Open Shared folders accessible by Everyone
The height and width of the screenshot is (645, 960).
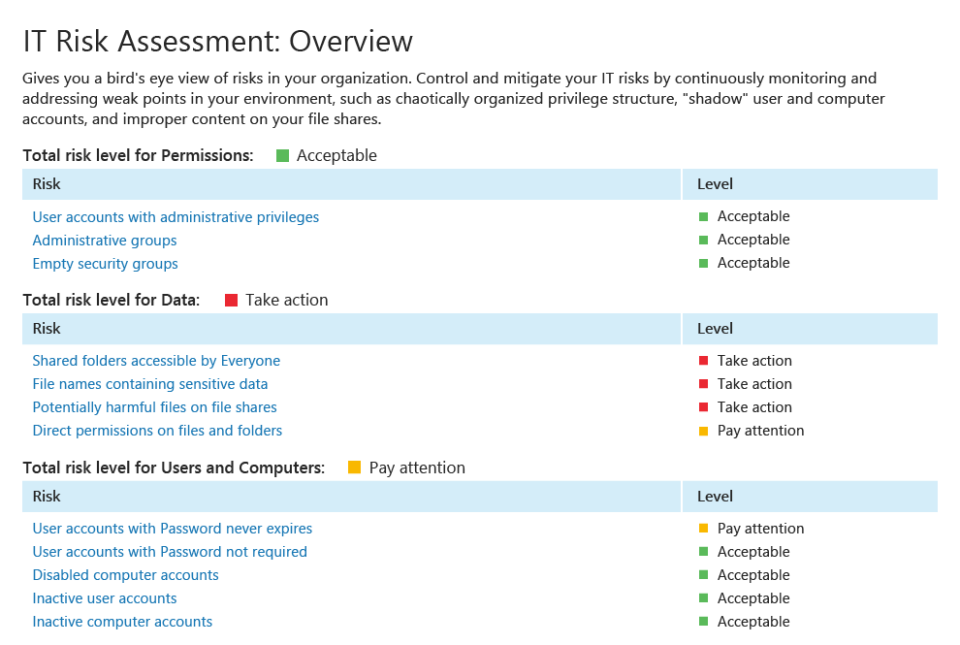[156, 360]
